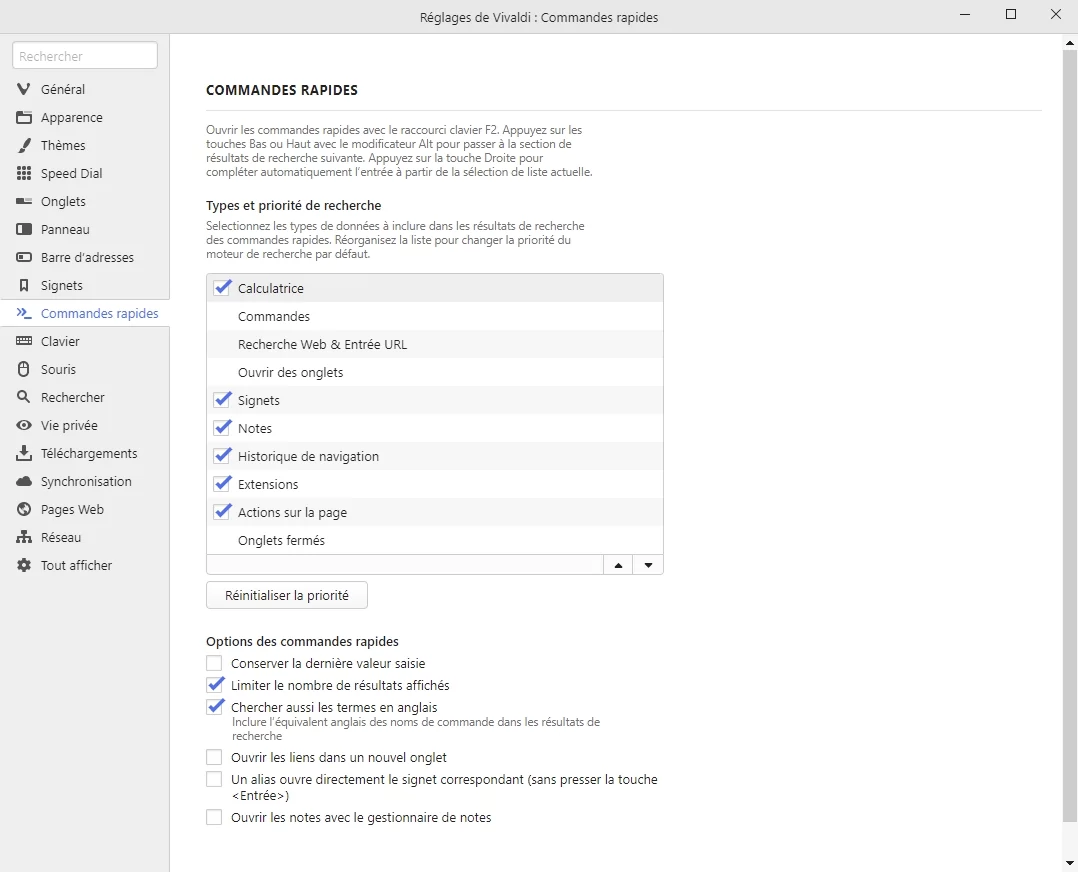
Task: Go to Apparence settings
Action: [85, 118]
